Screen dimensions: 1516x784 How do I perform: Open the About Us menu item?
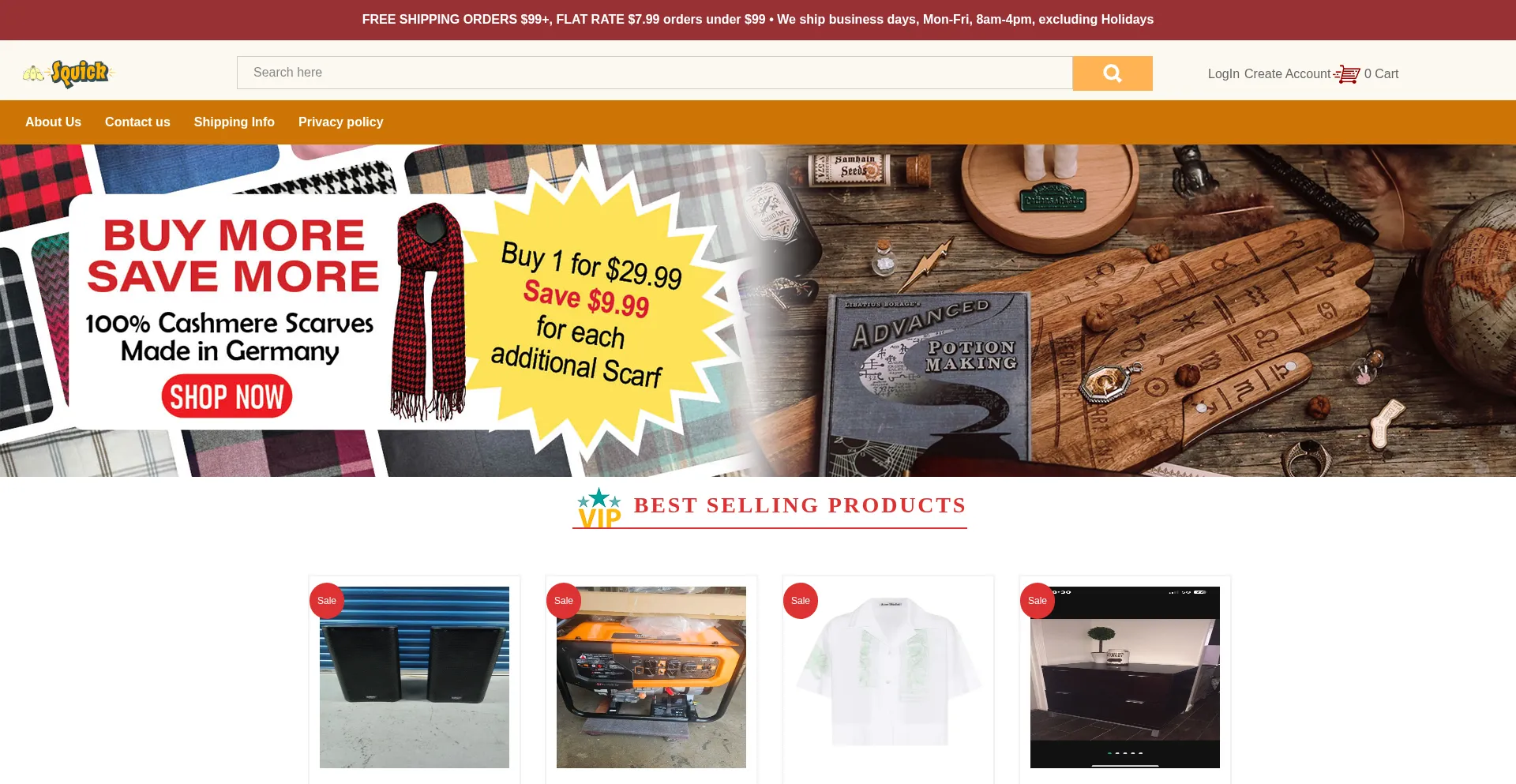[53, 122]
